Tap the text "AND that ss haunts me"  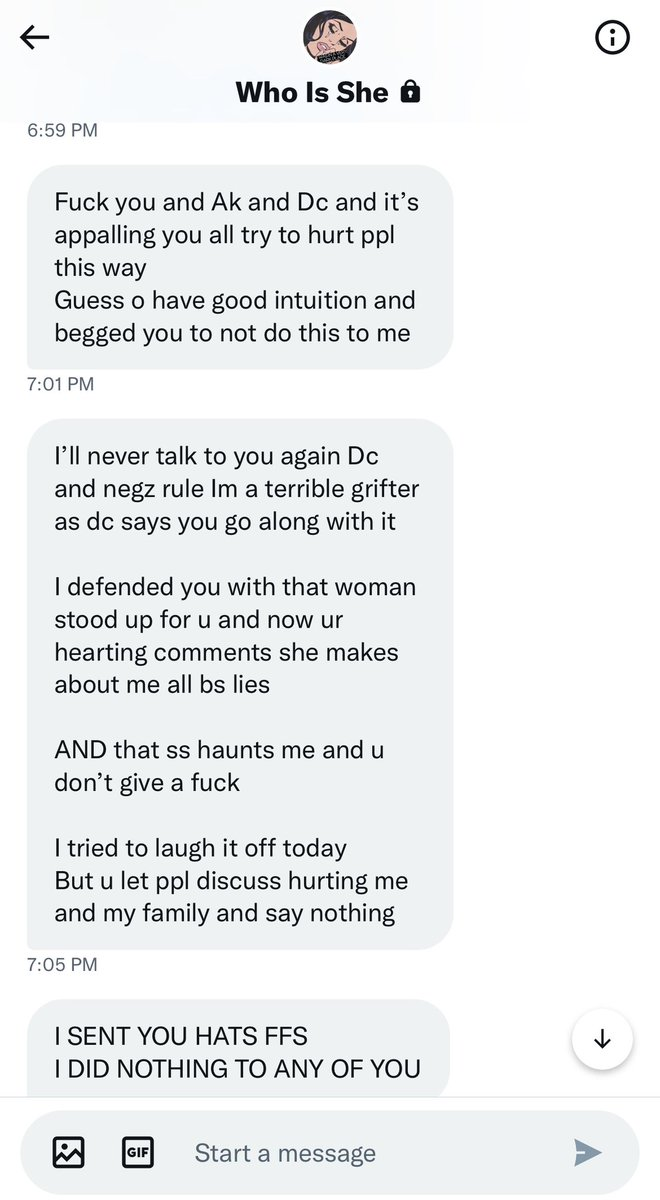[x=219, y=750]
